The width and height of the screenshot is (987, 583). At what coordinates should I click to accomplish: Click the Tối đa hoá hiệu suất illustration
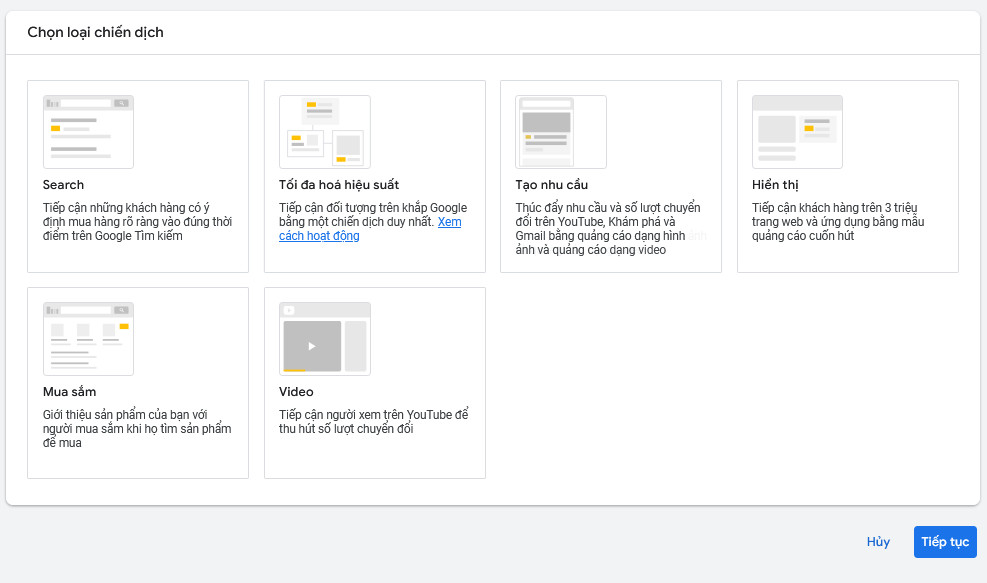pos(324,132)
